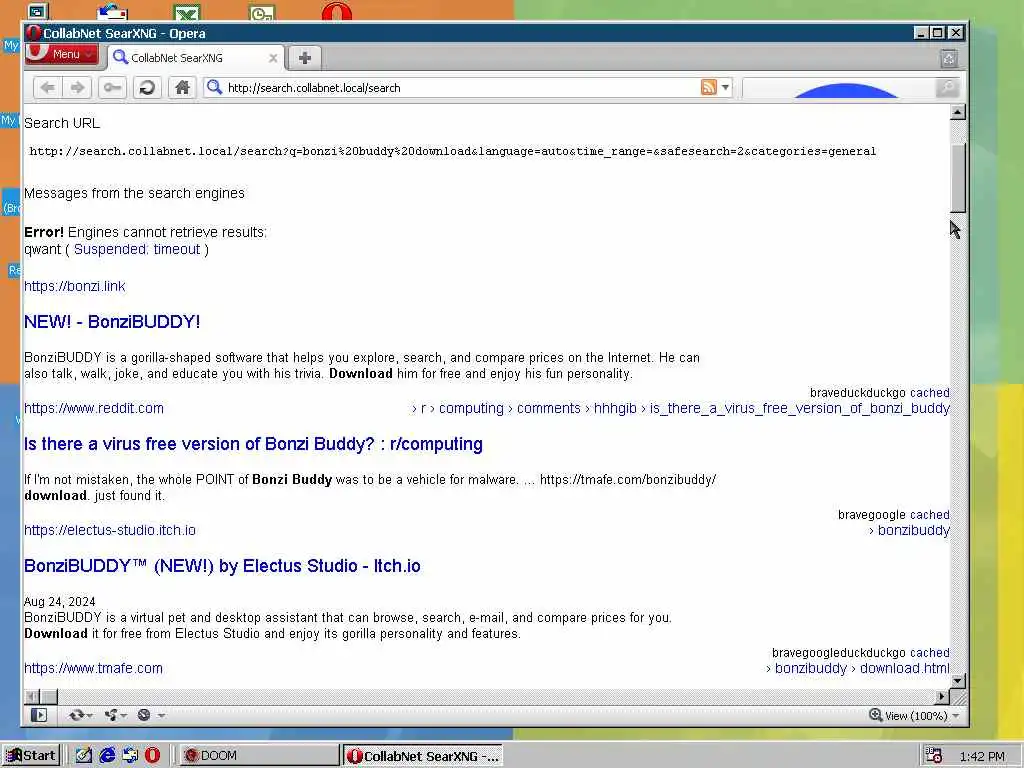This screenshot has width=1024, height=768.
Task: Click the horizontal scrollbar right arrow
Action: (942, 697)
